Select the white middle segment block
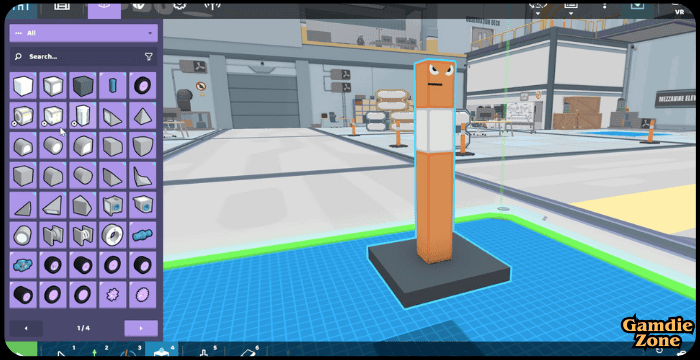Image resolution: width=700 pixels, height=360 pixels. (435, 130)
